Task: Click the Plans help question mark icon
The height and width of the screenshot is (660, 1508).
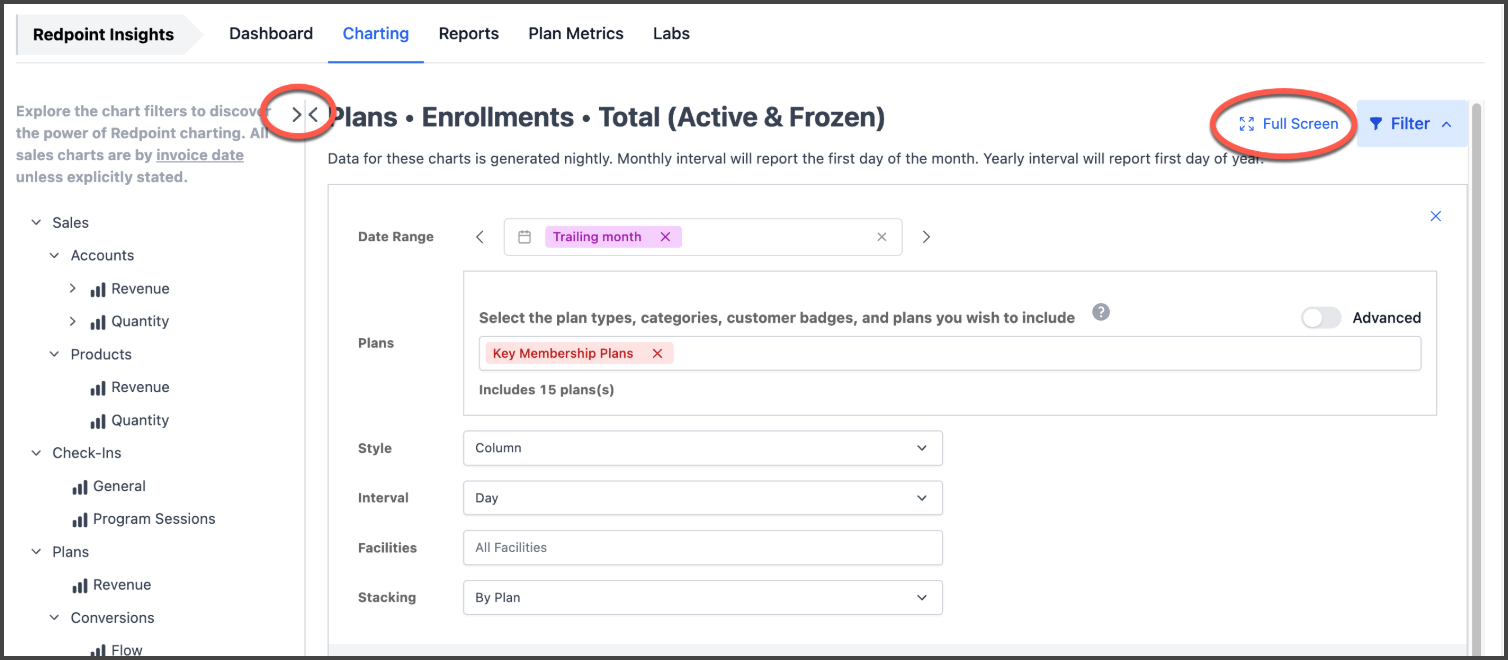Action: [1101, 312]
